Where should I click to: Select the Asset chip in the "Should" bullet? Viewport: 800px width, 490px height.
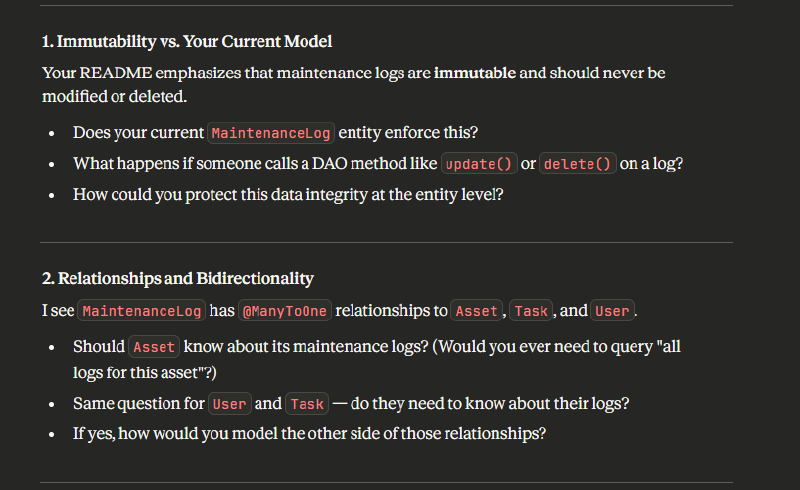[154, 347]
